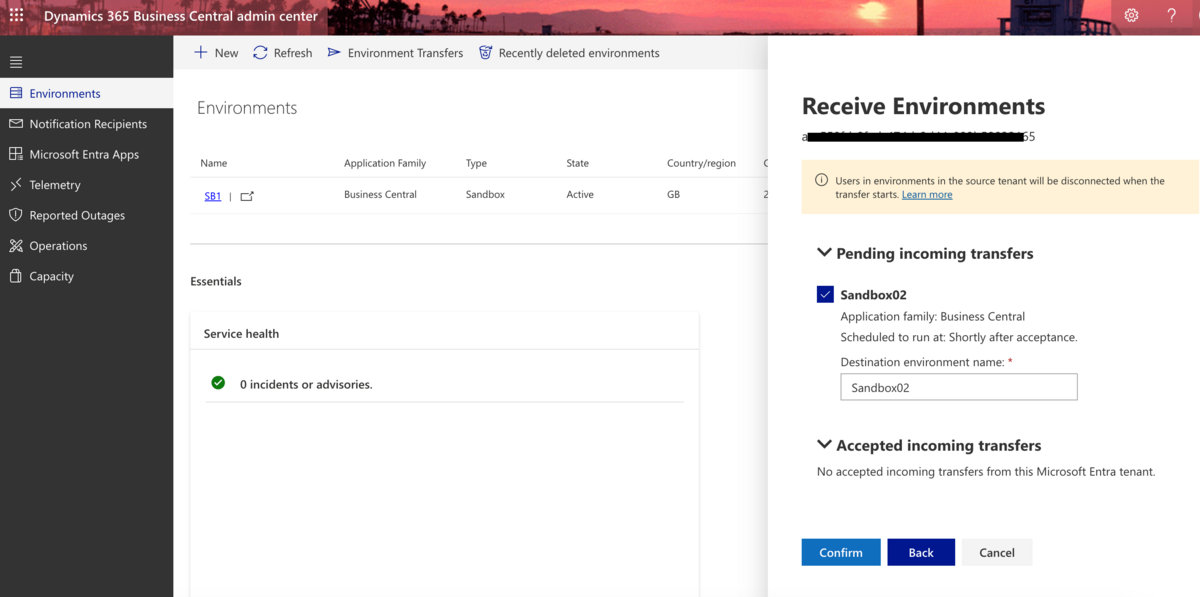Follow the Learn more link
Viewport: 1200px width, 597px height.
[927, 195]
